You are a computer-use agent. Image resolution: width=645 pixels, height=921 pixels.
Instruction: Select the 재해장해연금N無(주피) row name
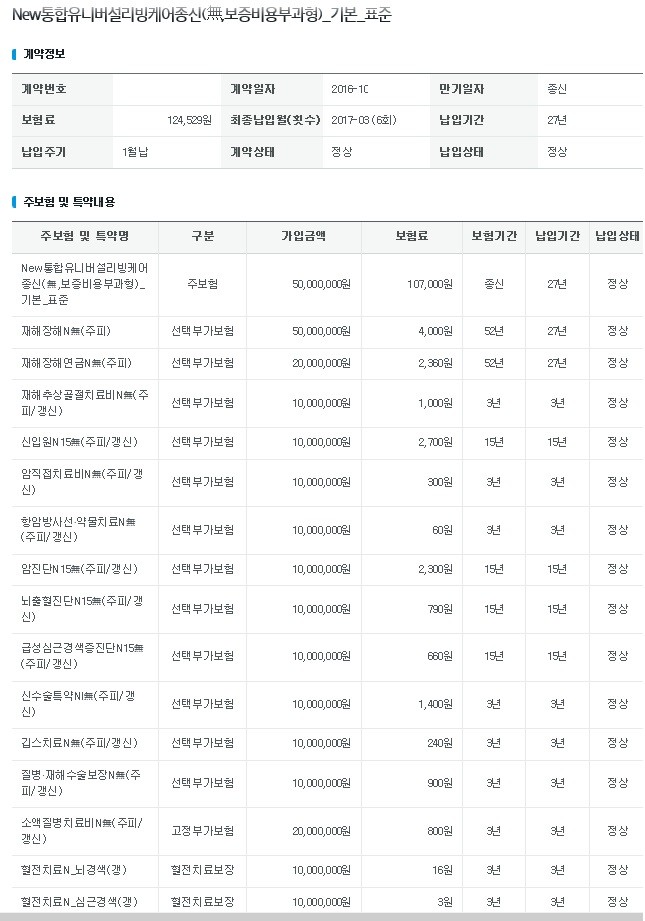pyautogui.click(x=76, y=363)
